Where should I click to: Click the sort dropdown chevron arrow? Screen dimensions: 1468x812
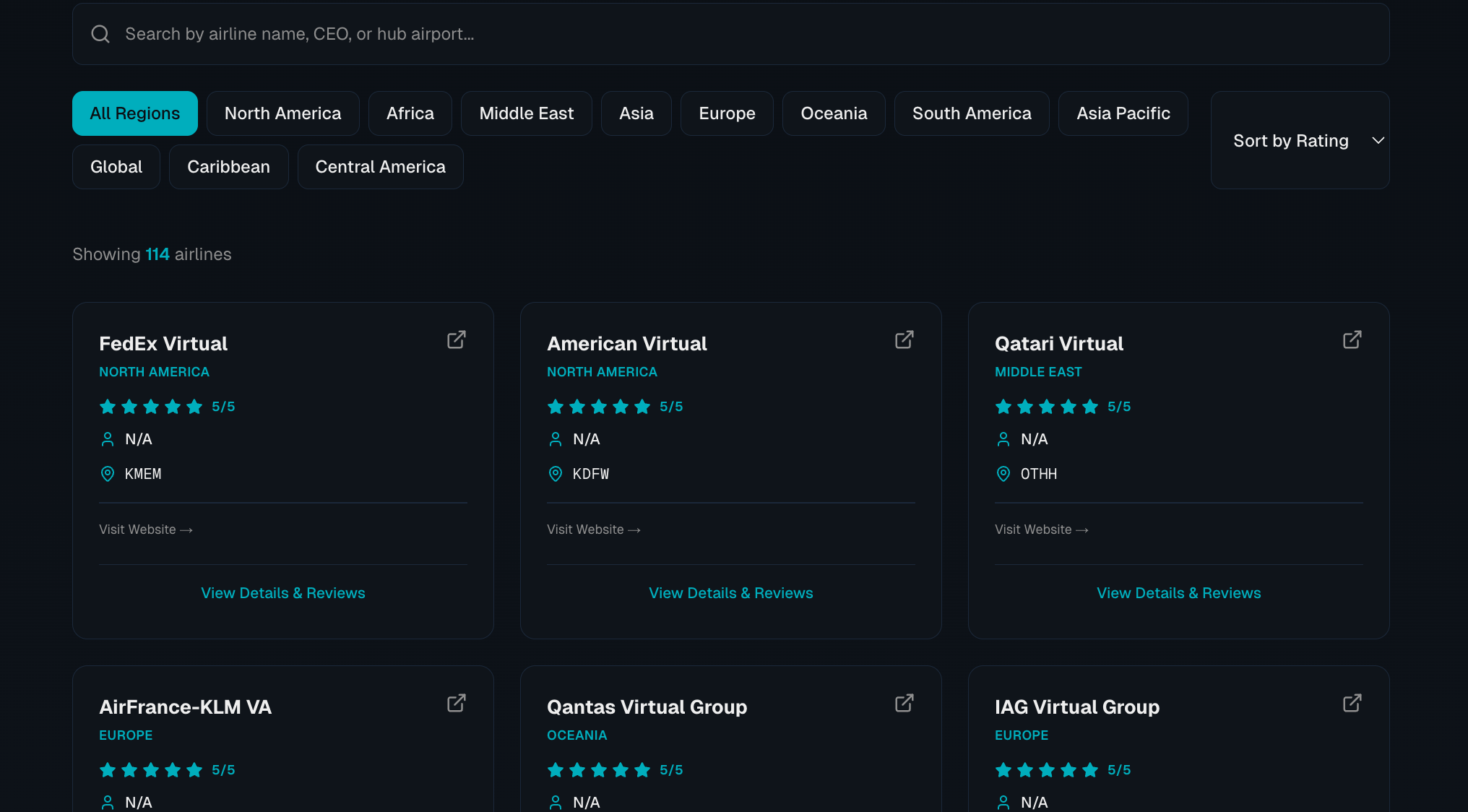1378,141
